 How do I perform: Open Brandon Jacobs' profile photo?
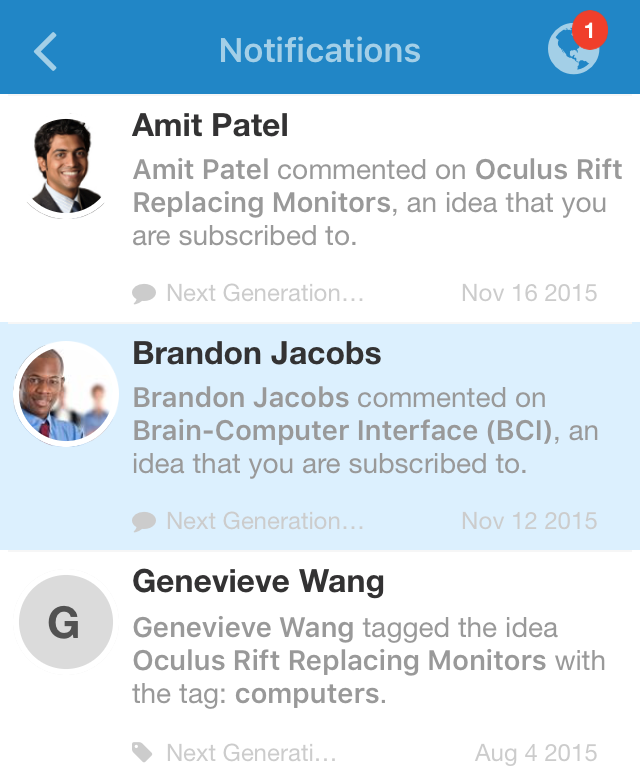point(65,394)
